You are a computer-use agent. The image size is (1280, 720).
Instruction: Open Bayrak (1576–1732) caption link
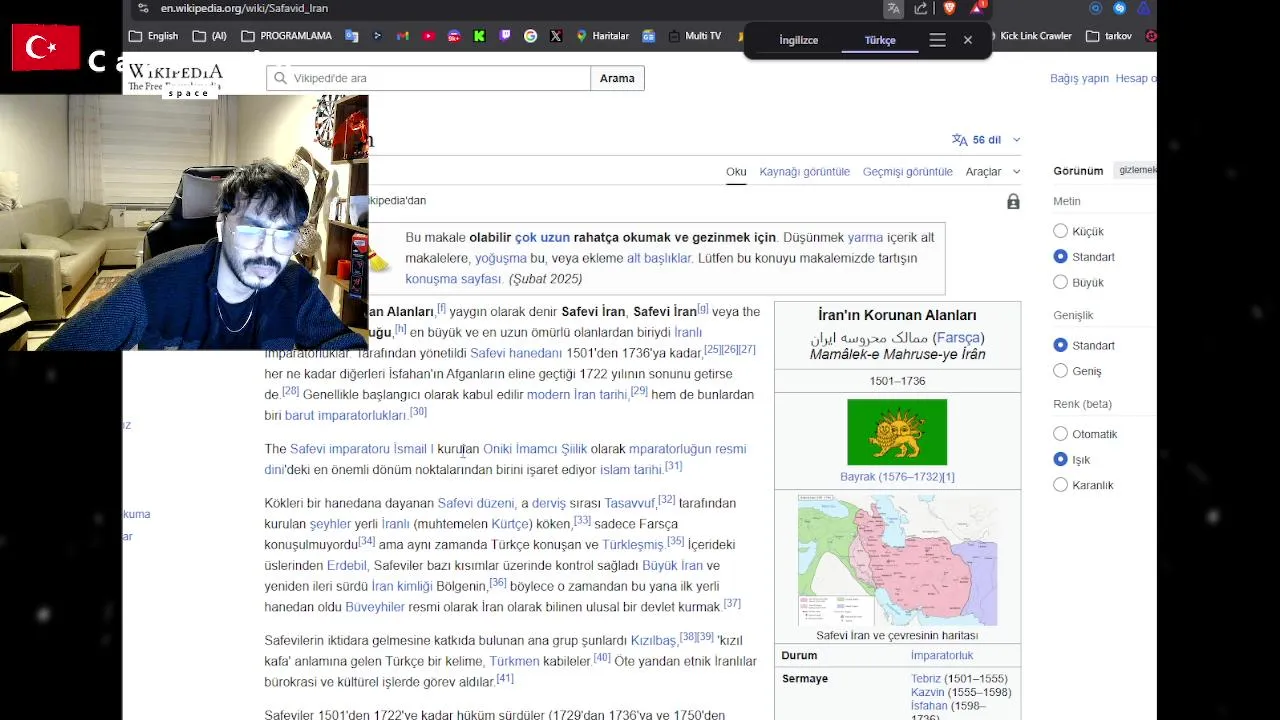point(897,477)
